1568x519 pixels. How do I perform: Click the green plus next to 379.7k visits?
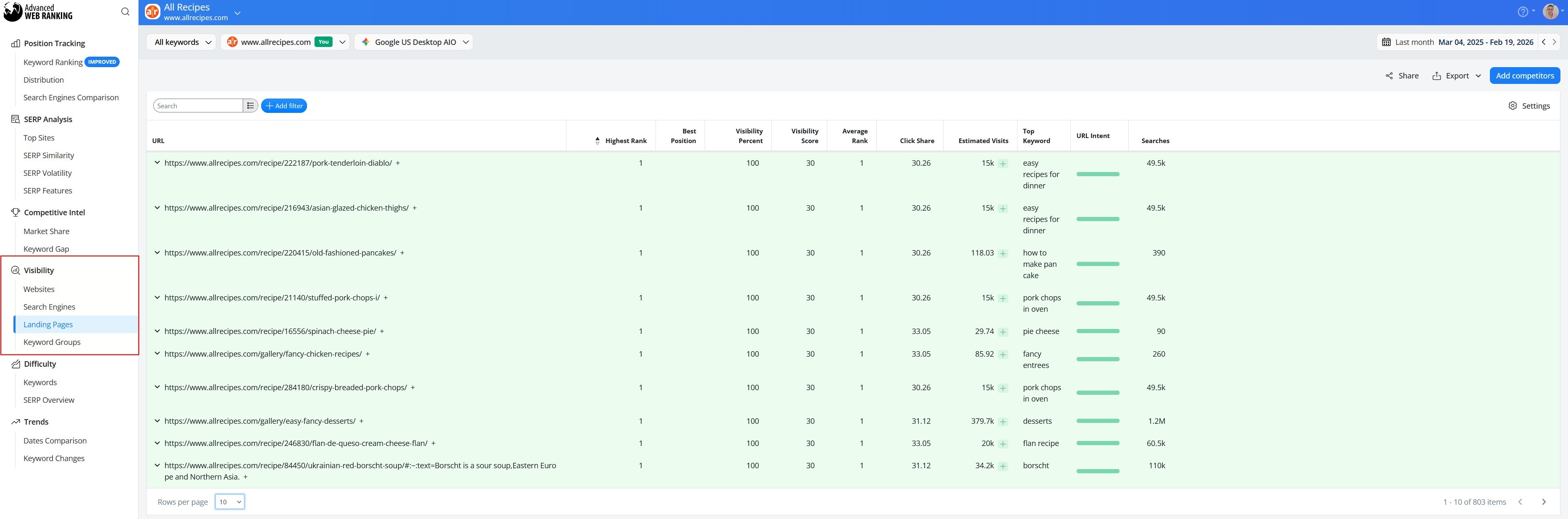[x=1003, y=422]
